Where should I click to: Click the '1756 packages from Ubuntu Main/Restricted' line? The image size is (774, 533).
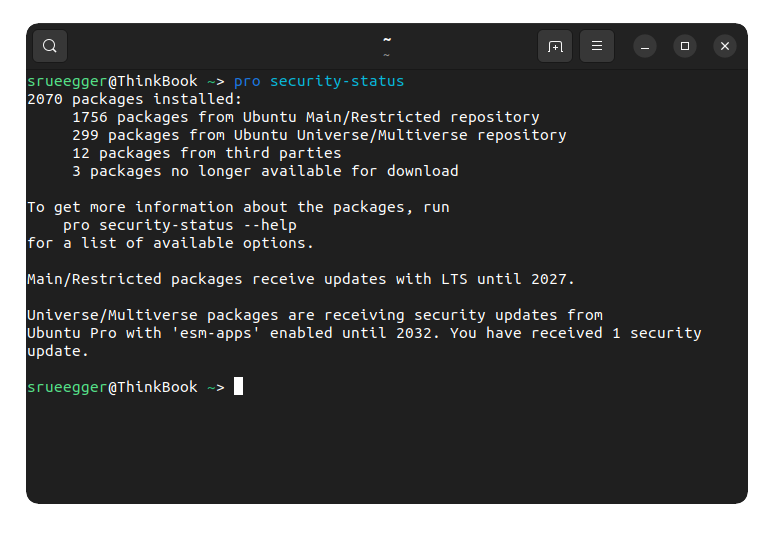click(306, 117)
